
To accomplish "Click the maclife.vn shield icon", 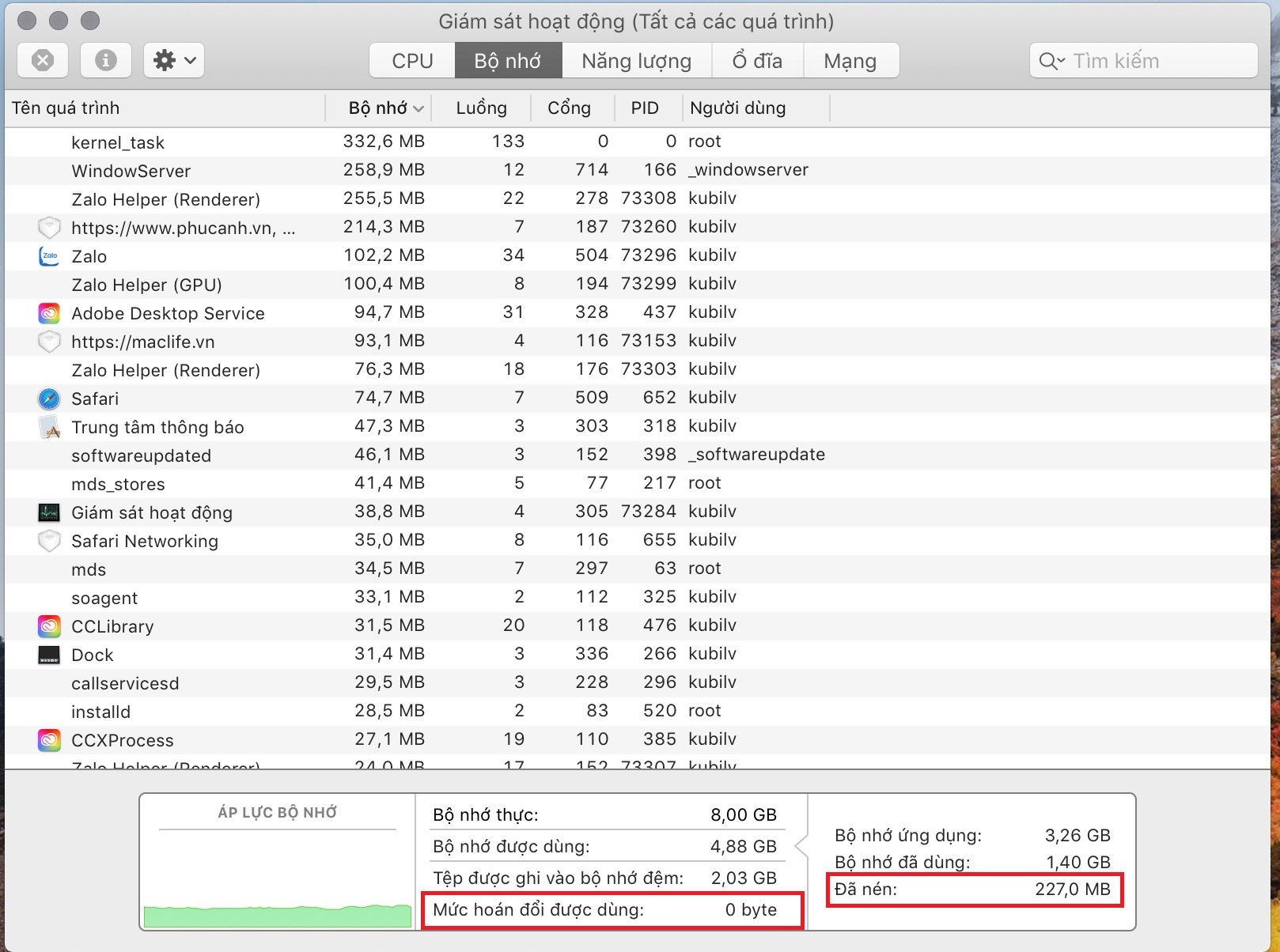I will pos(49,342).
